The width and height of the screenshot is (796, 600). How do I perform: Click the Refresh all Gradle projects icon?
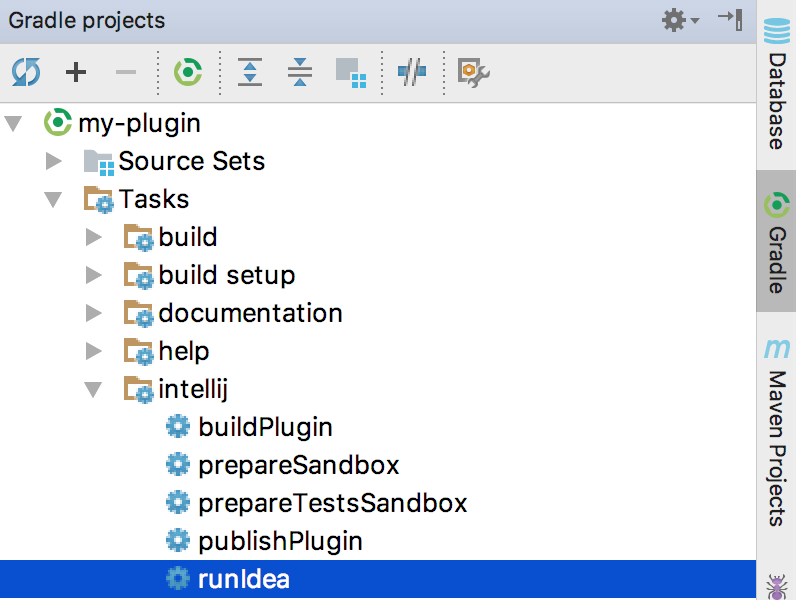click(x=26, y=72)
